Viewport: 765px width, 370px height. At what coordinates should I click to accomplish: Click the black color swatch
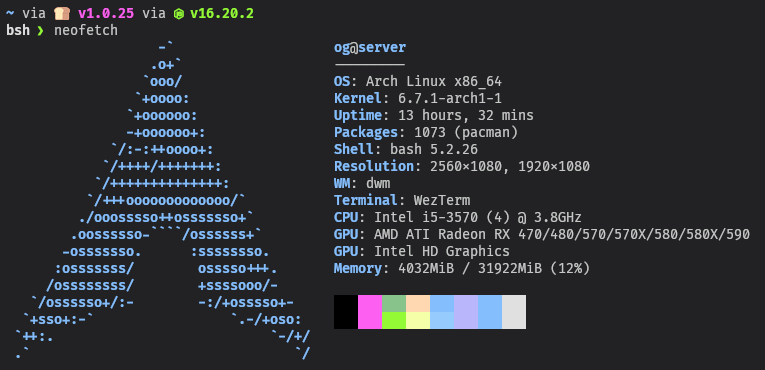[346, 311]
